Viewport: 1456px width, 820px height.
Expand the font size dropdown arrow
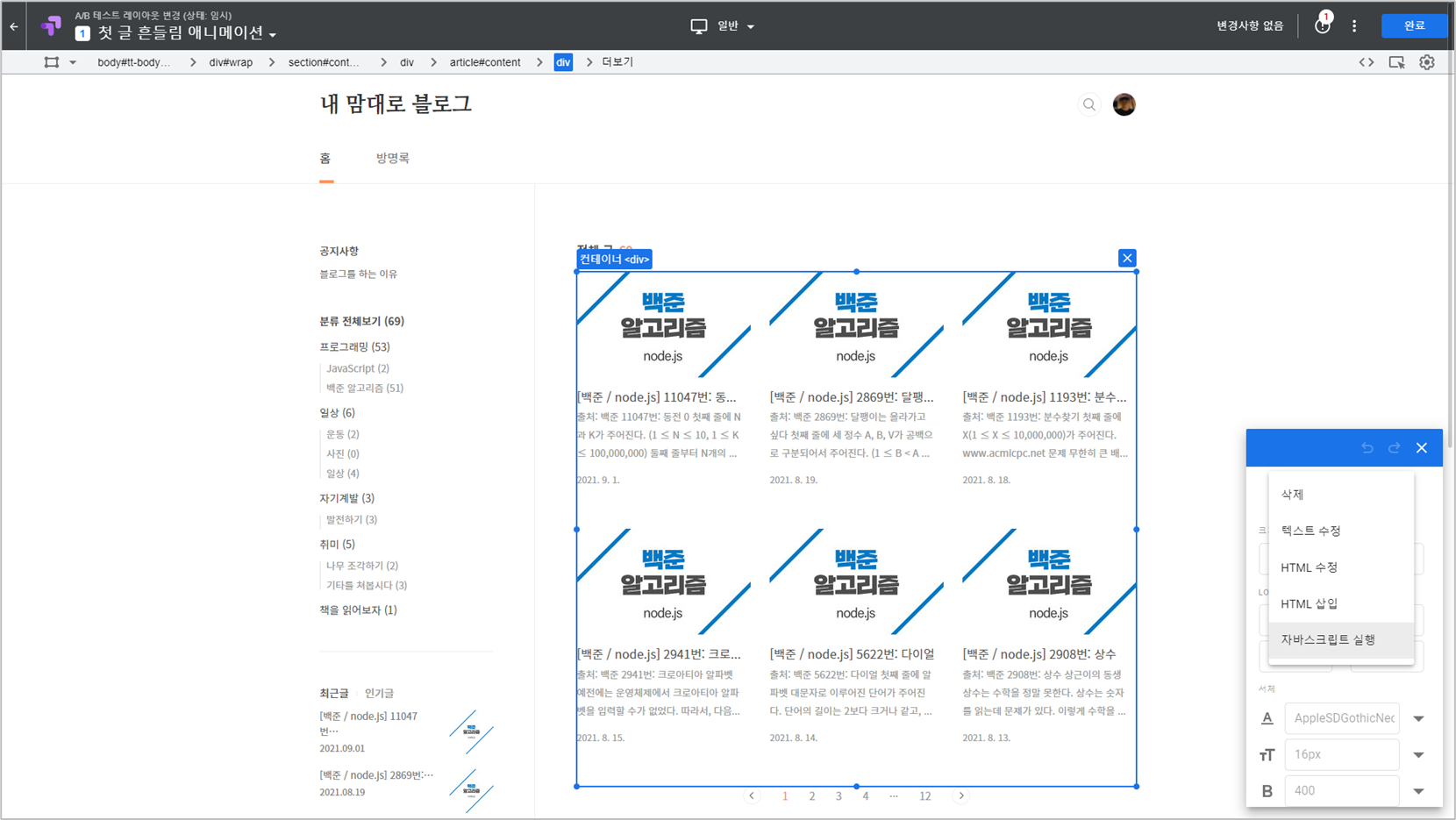coord(1418,755)
